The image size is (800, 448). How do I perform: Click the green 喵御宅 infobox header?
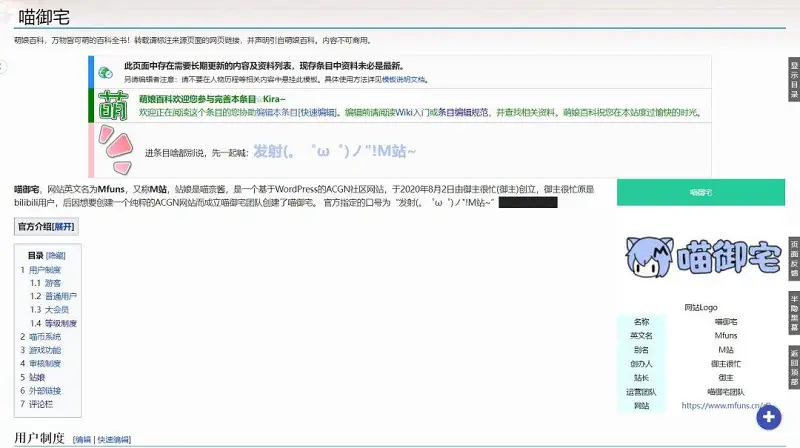tap(701, 192)
